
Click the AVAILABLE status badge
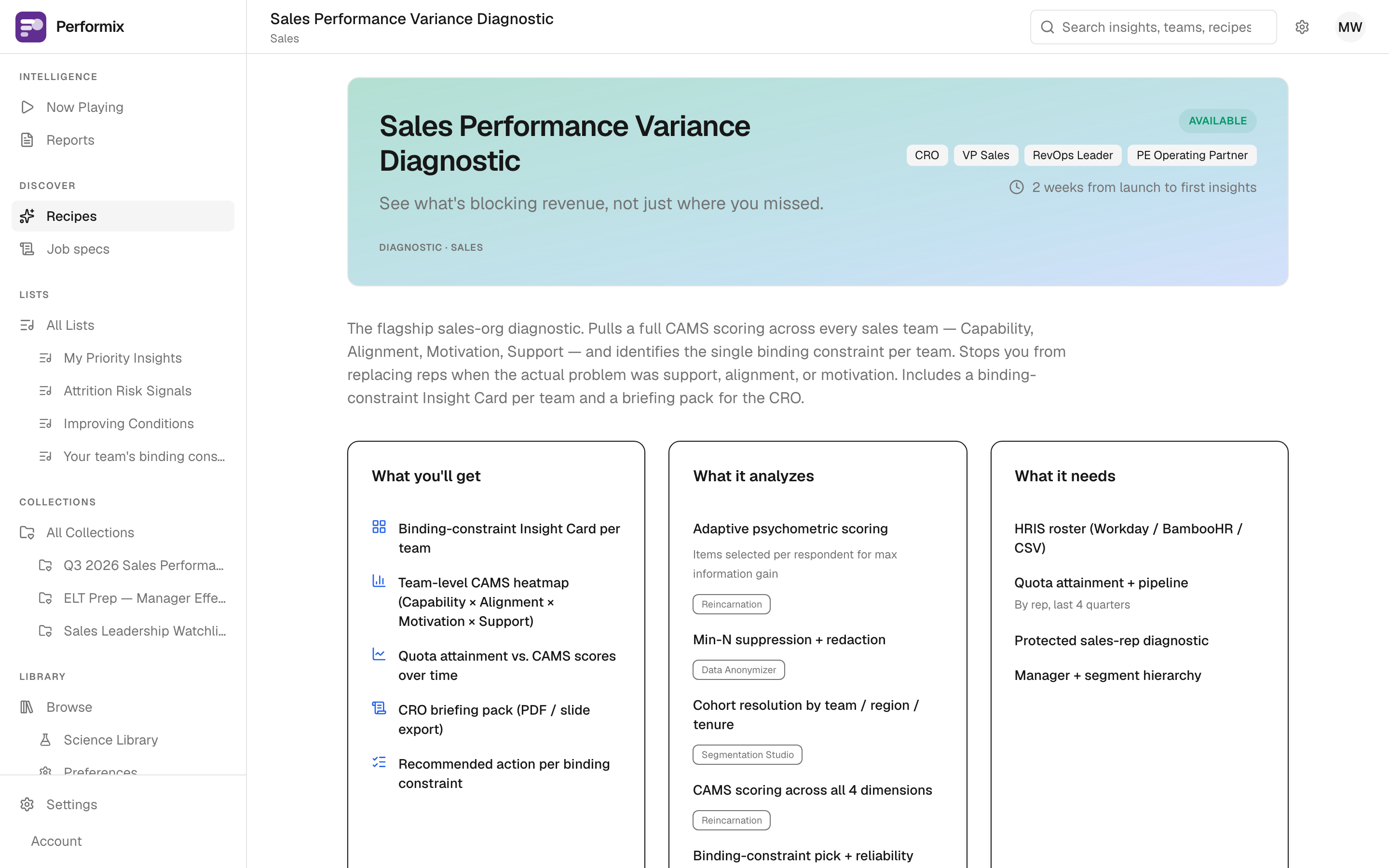1217,121
